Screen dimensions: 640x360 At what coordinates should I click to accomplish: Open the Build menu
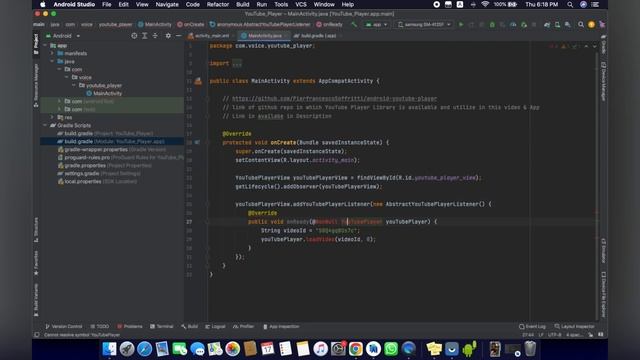[242, 4]
